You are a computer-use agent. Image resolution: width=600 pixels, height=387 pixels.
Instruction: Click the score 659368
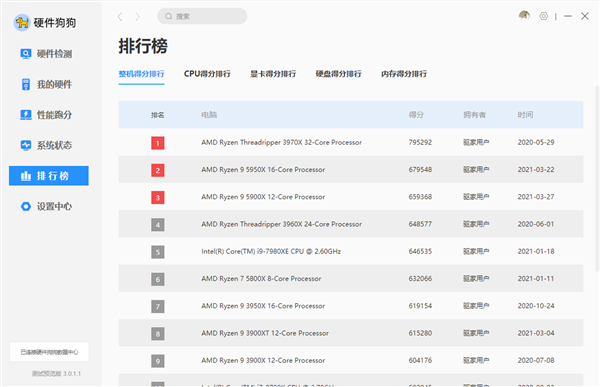coord(420,197)
